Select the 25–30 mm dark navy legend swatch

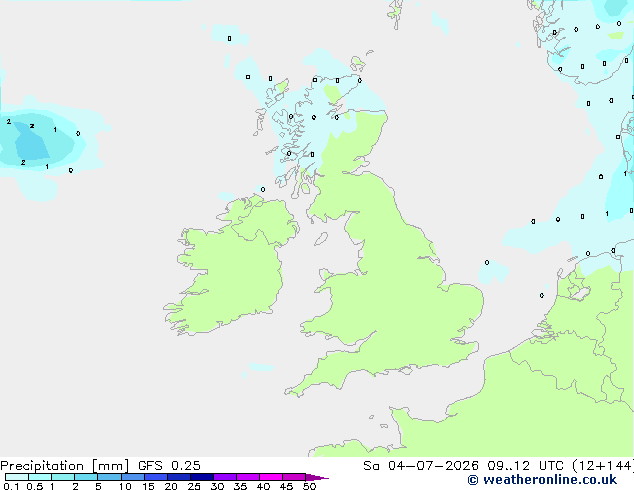(x=202, y=477)
